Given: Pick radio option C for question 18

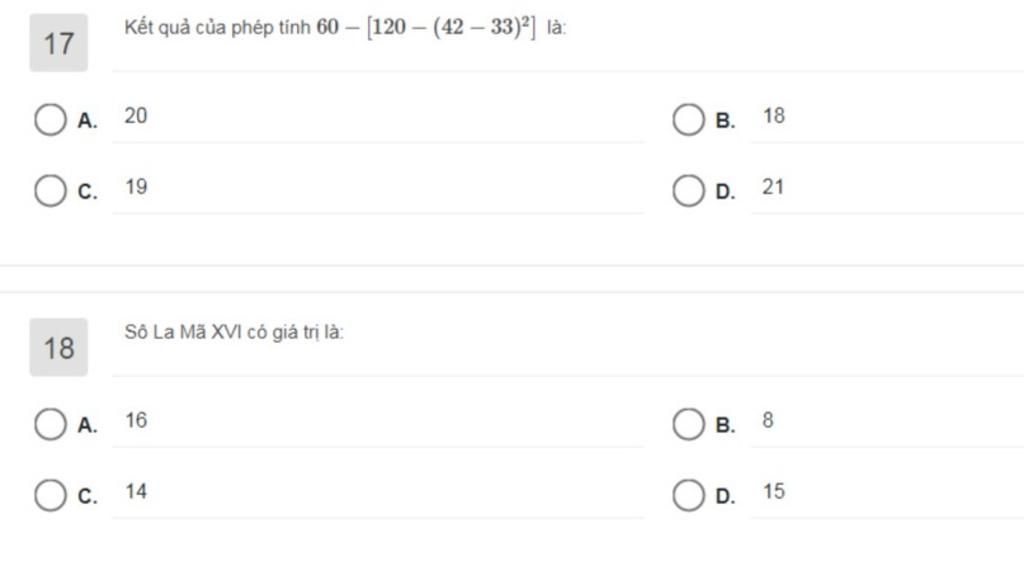Looking at the screenshot, I should pos(49,494).
